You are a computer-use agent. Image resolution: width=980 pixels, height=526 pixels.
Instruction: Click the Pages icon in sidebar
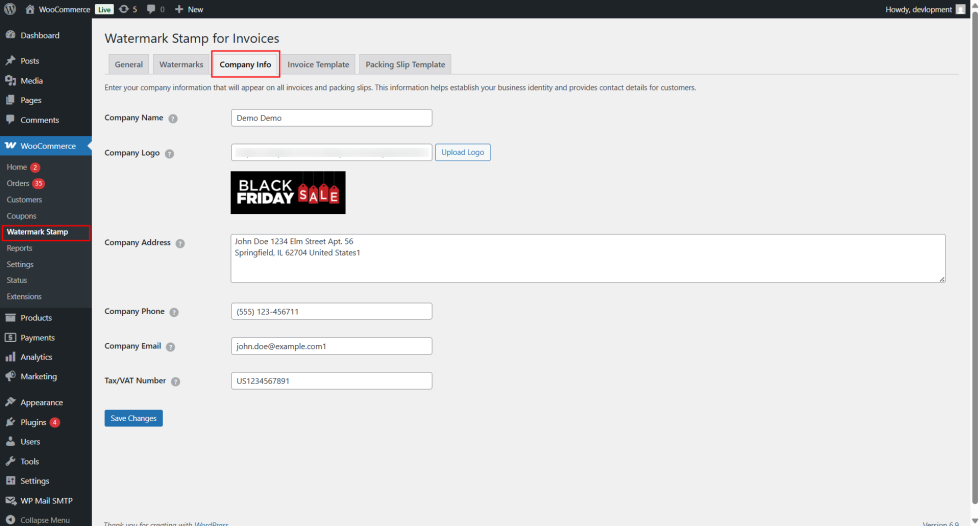(10, 100)
